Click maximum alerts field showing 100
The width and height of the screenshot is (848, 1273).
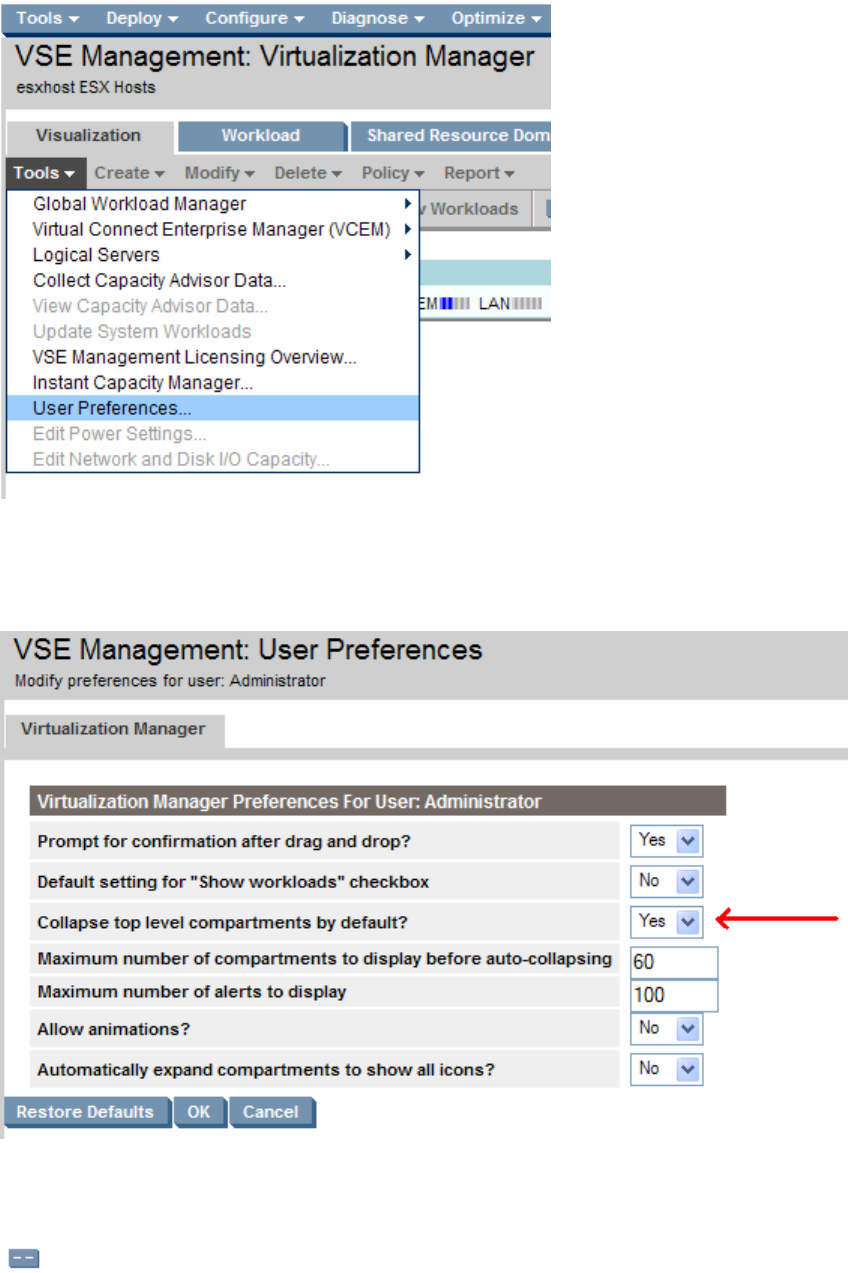coord(674,995)
